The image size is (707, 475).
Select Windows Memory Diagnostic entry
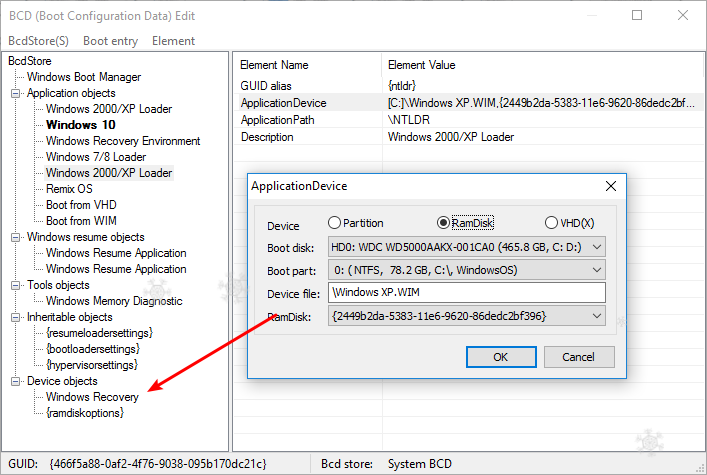(114, 301)
